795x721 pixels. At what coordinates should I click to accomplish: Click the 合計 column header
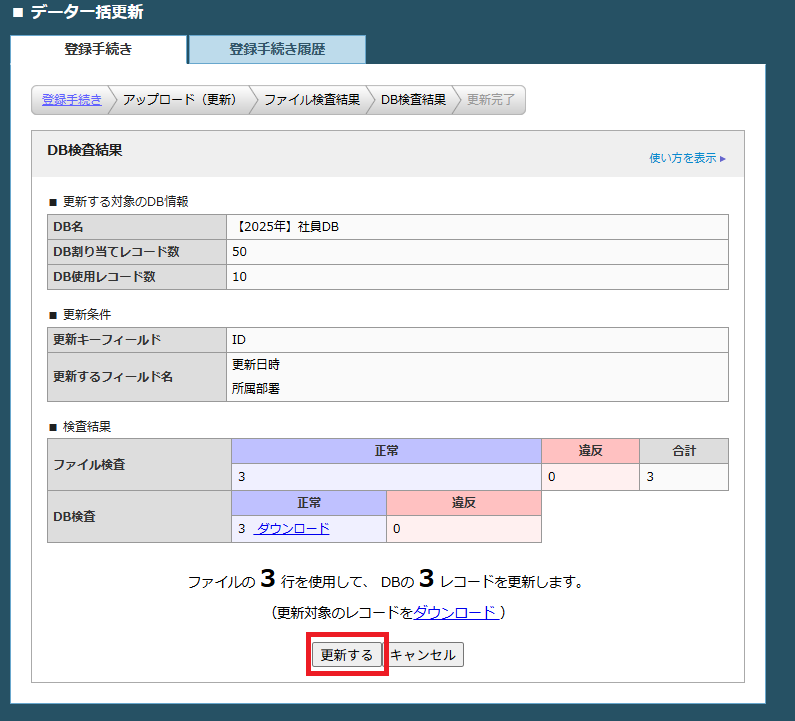click(684, 451)
